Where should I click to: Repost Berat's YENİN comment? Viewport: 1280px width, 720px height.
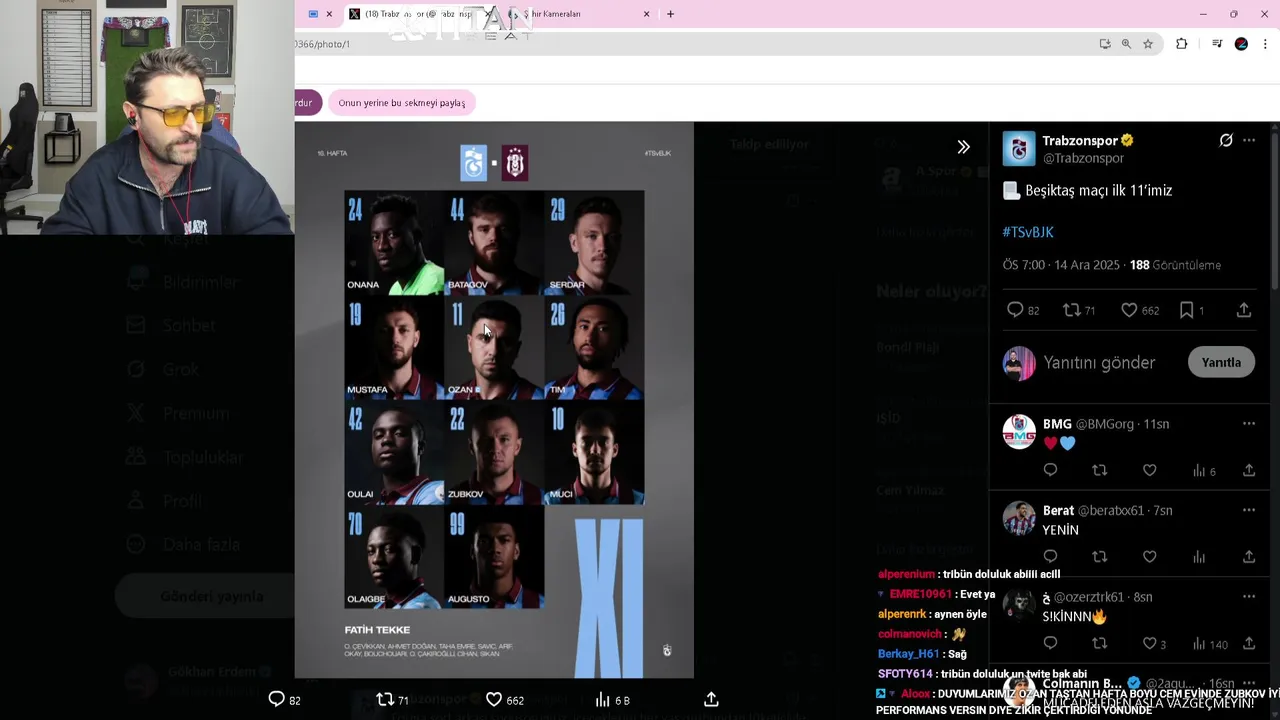pos(1100,557)
